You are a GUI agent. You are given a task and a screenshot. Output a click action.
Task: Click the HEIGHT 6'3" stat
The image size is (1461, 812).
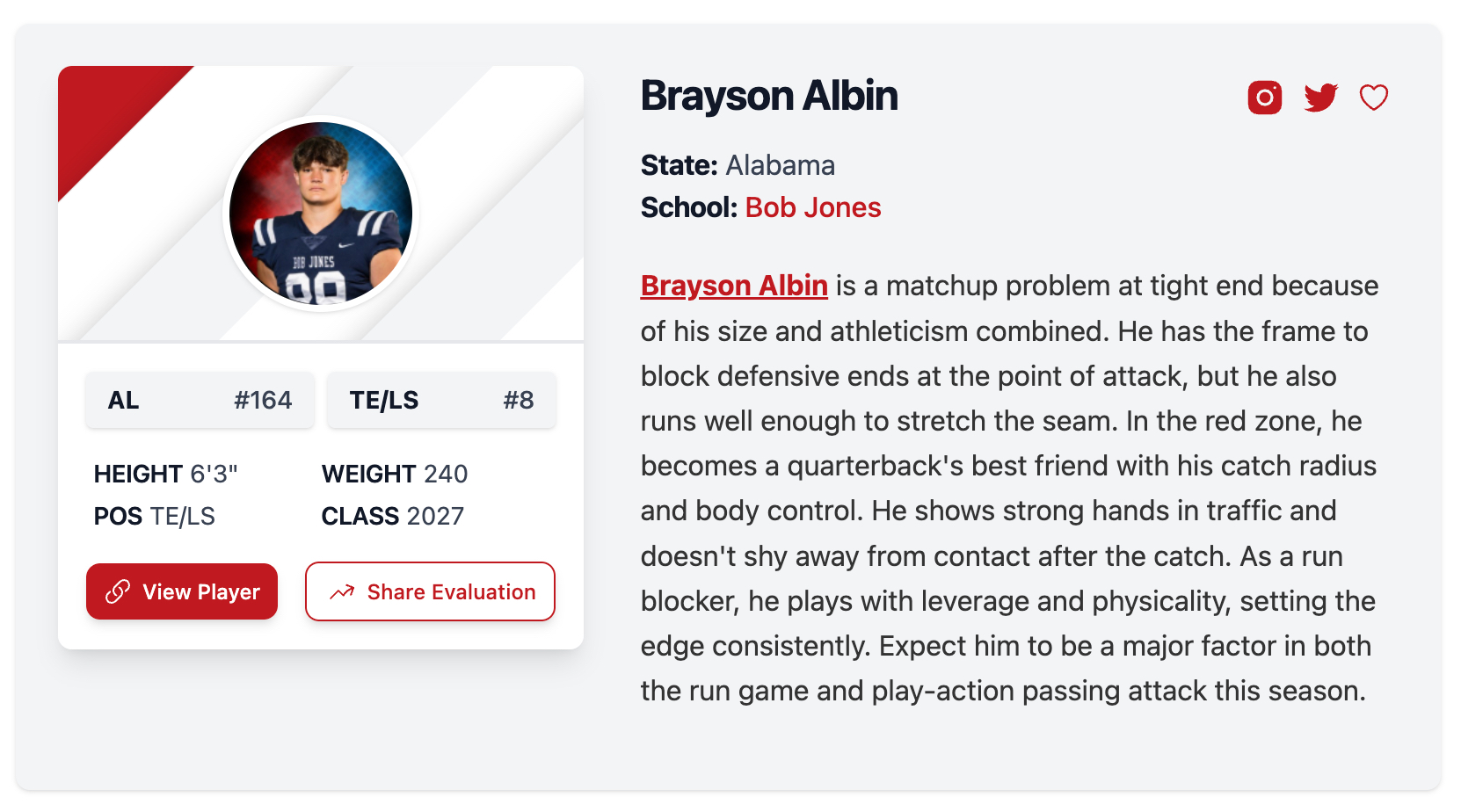point(166,474)
